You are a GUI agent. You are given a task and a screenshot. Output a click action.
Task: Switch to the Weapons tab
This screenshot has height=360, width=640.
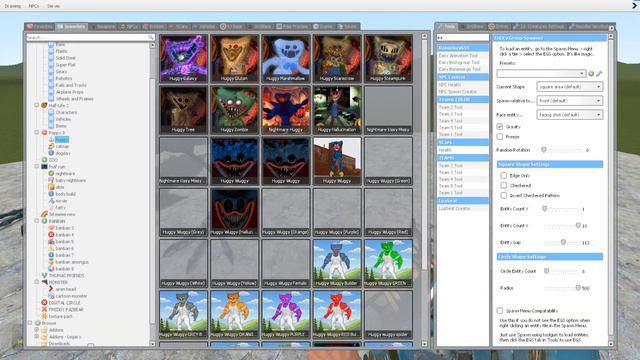pyautogui.click(x=103, y=27)
